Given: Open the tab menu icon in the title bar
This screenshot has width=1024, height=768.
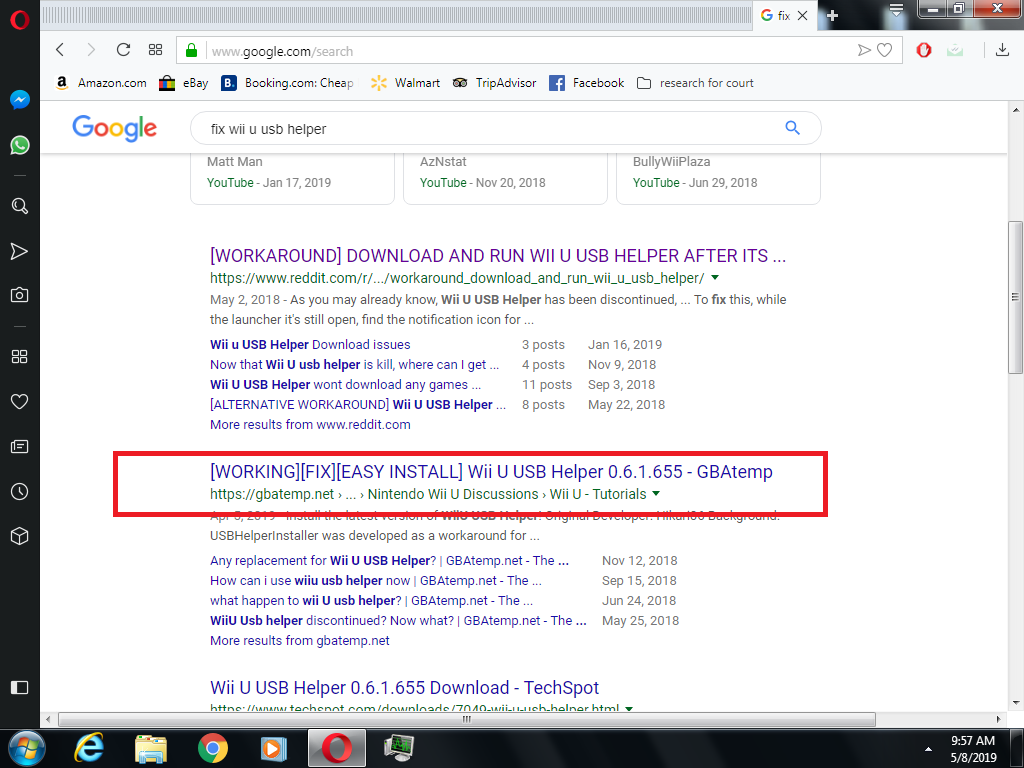Looking at the screenshot, I should coord(896,9).
